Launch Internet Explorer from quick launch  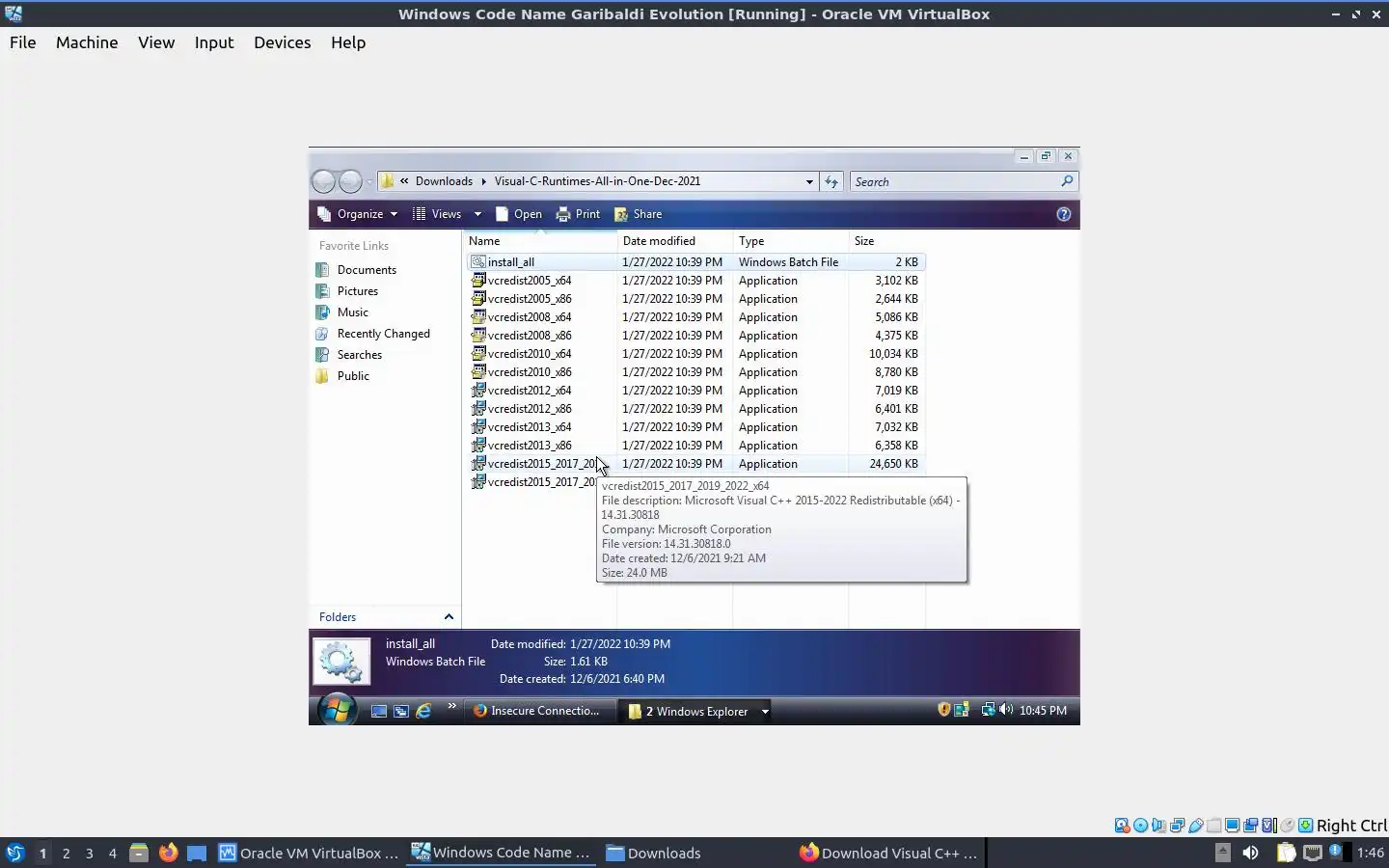pyautogui.click(x=423, y=711)
